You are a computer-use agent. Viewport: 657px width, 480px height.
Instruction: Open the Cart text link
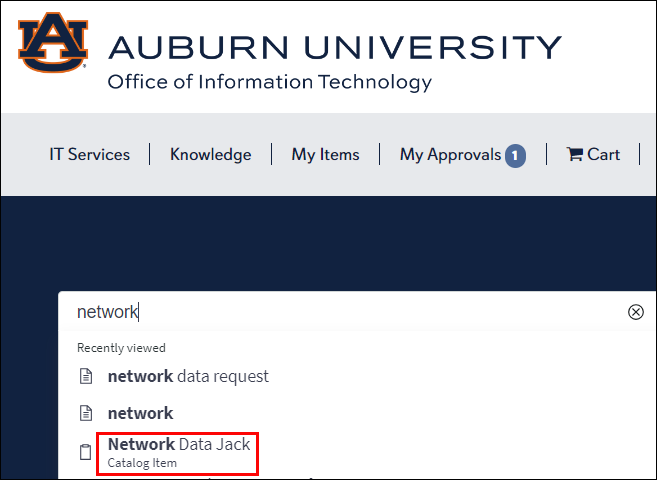(603, 154)
